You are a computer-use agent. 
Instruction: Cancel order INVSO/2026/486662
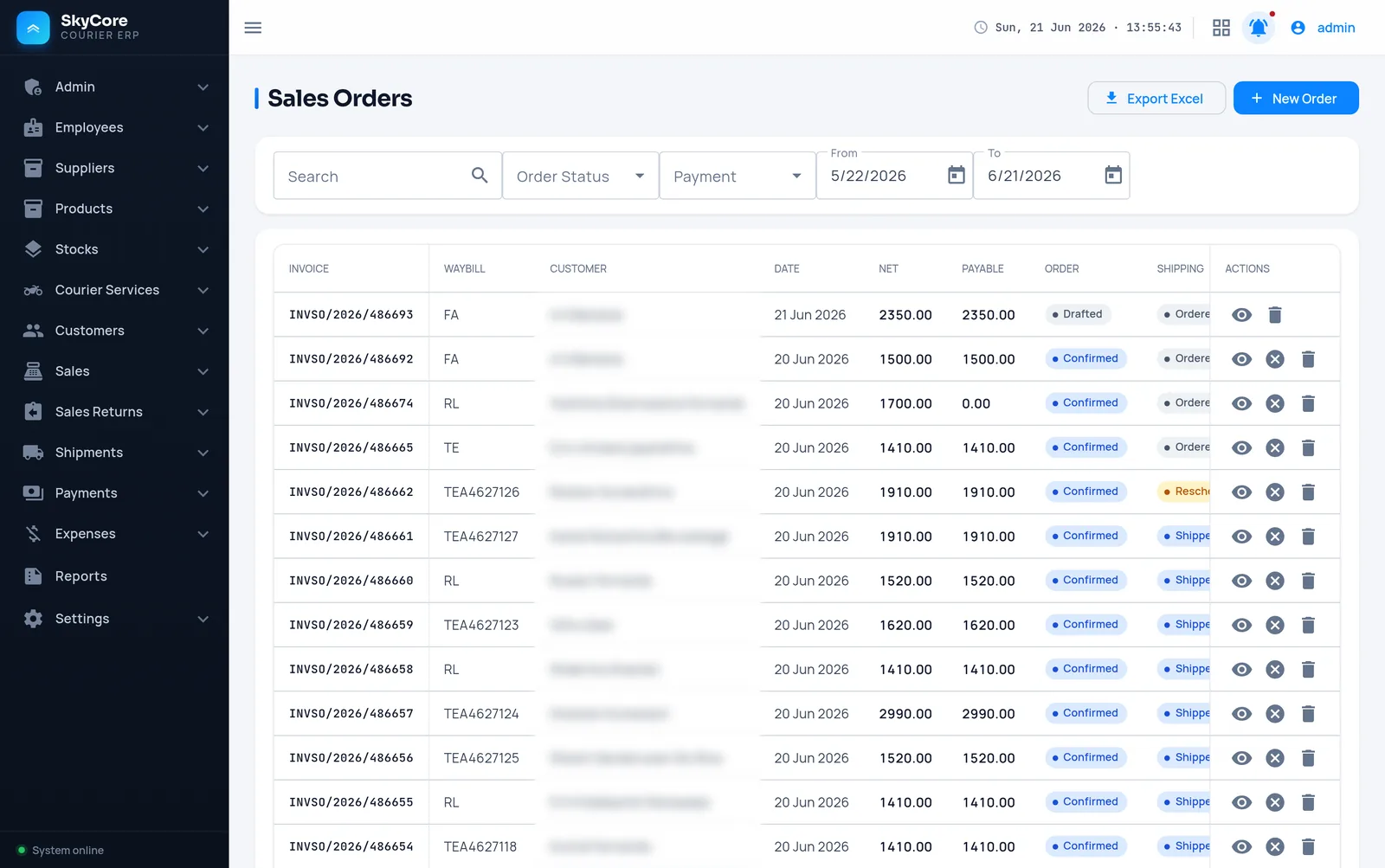click(x=1275, y=492)
